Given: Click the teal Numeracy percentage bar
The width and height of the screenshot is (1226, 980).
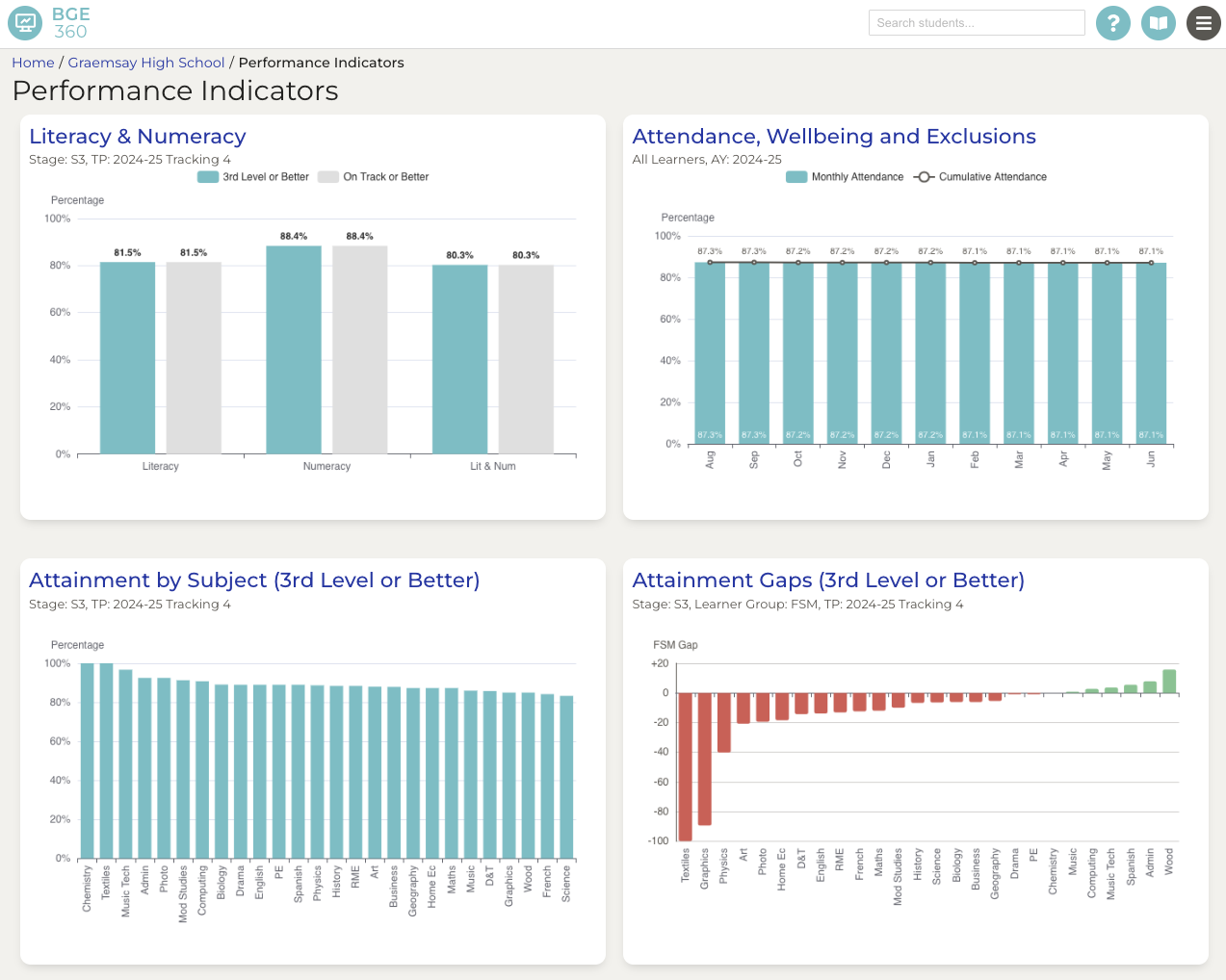Looking at the screenshot, I should tap(294, 347).
